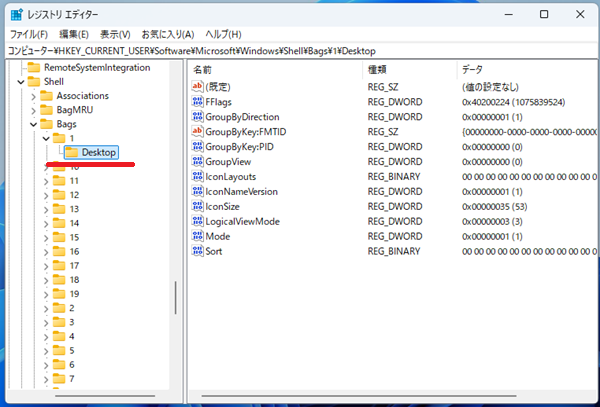Image resolution: width=600 pixels, height=407 pixels.
Task: Expand key 17 in the tree
Action: (x=46, y=266)
